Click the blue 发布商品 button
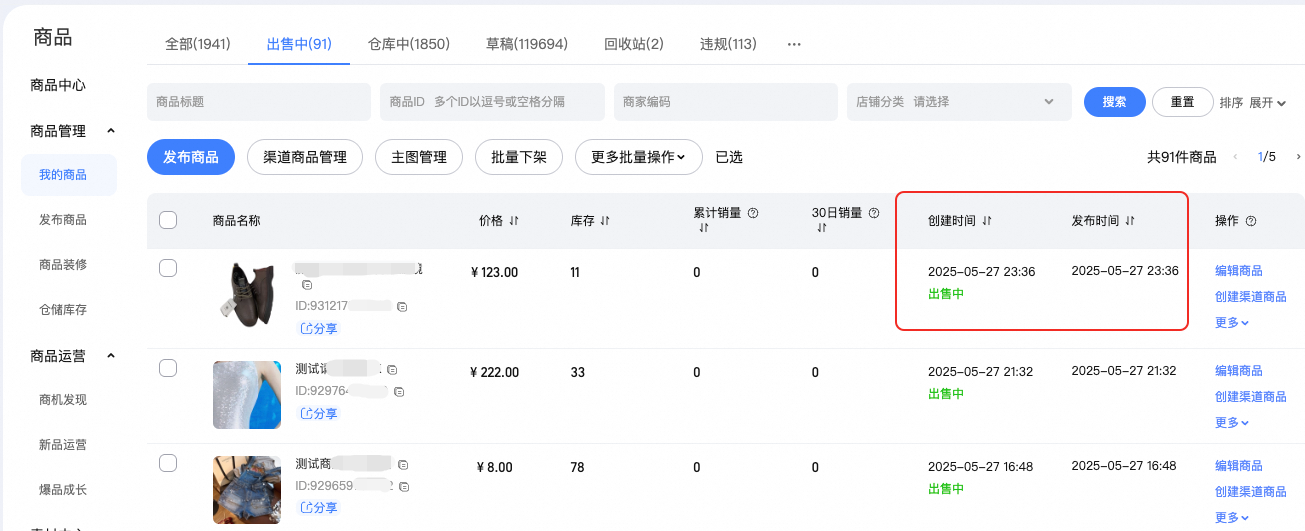Viewport: 1305px width, 531px height. pyautogui.click(x=191, y=157)
